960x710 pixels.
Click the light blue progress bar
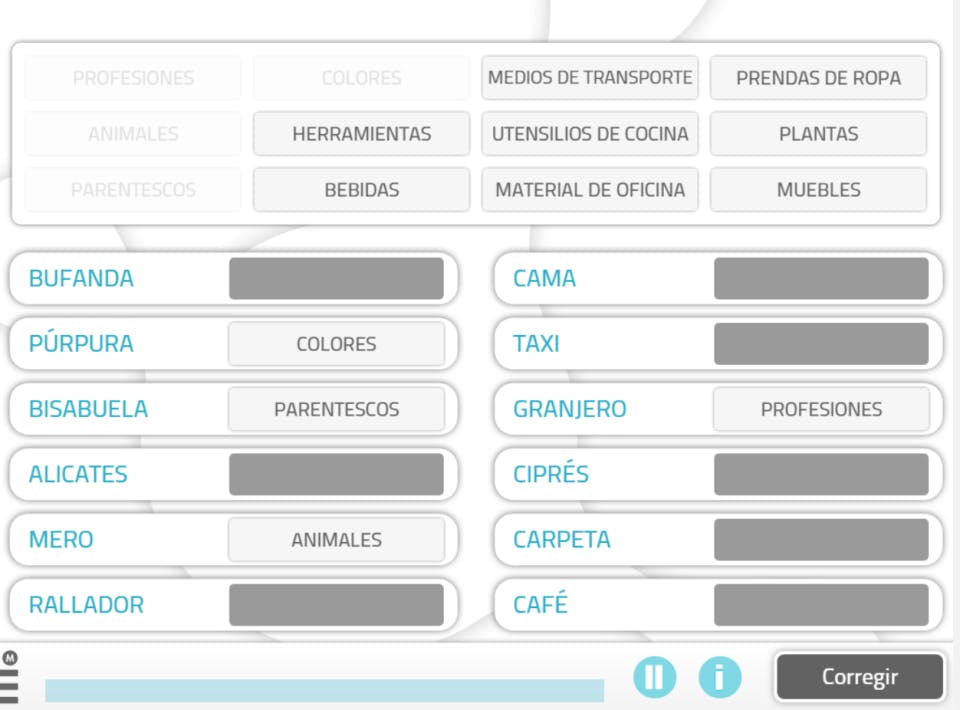pyautogui.click(x=324, y=690)
